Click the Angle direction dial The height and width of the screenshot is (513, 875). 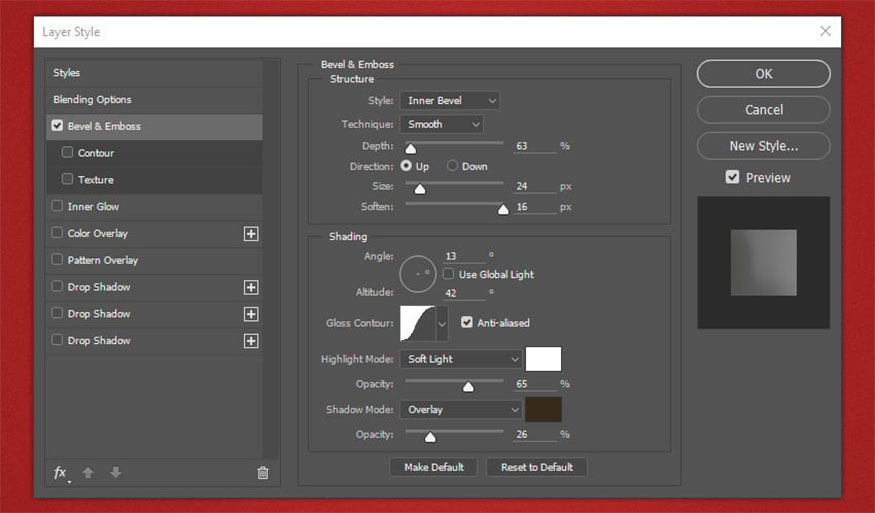point(417,273)
